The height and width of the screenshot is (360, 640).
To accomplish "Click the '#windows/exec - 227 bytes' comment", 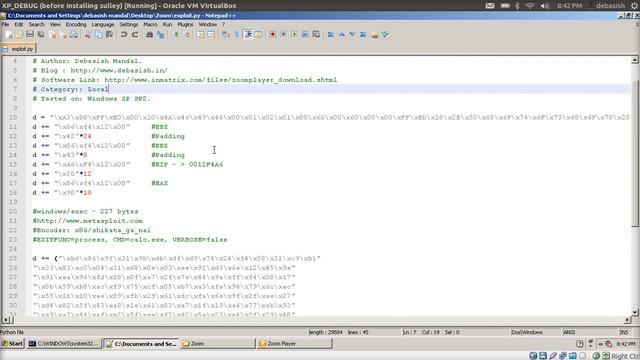I will [x=85, y=211].
